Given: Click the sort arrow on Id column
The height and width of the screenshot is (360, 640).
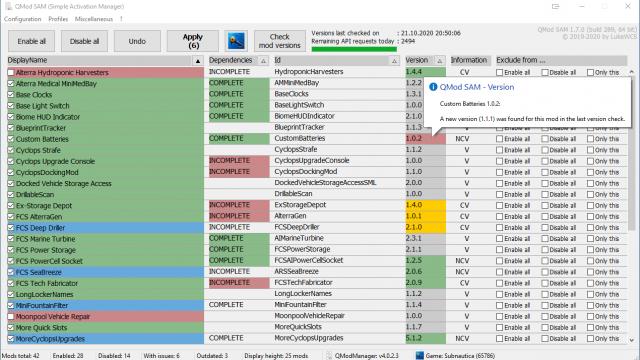Looking at the screenshot, I should 394,61.
